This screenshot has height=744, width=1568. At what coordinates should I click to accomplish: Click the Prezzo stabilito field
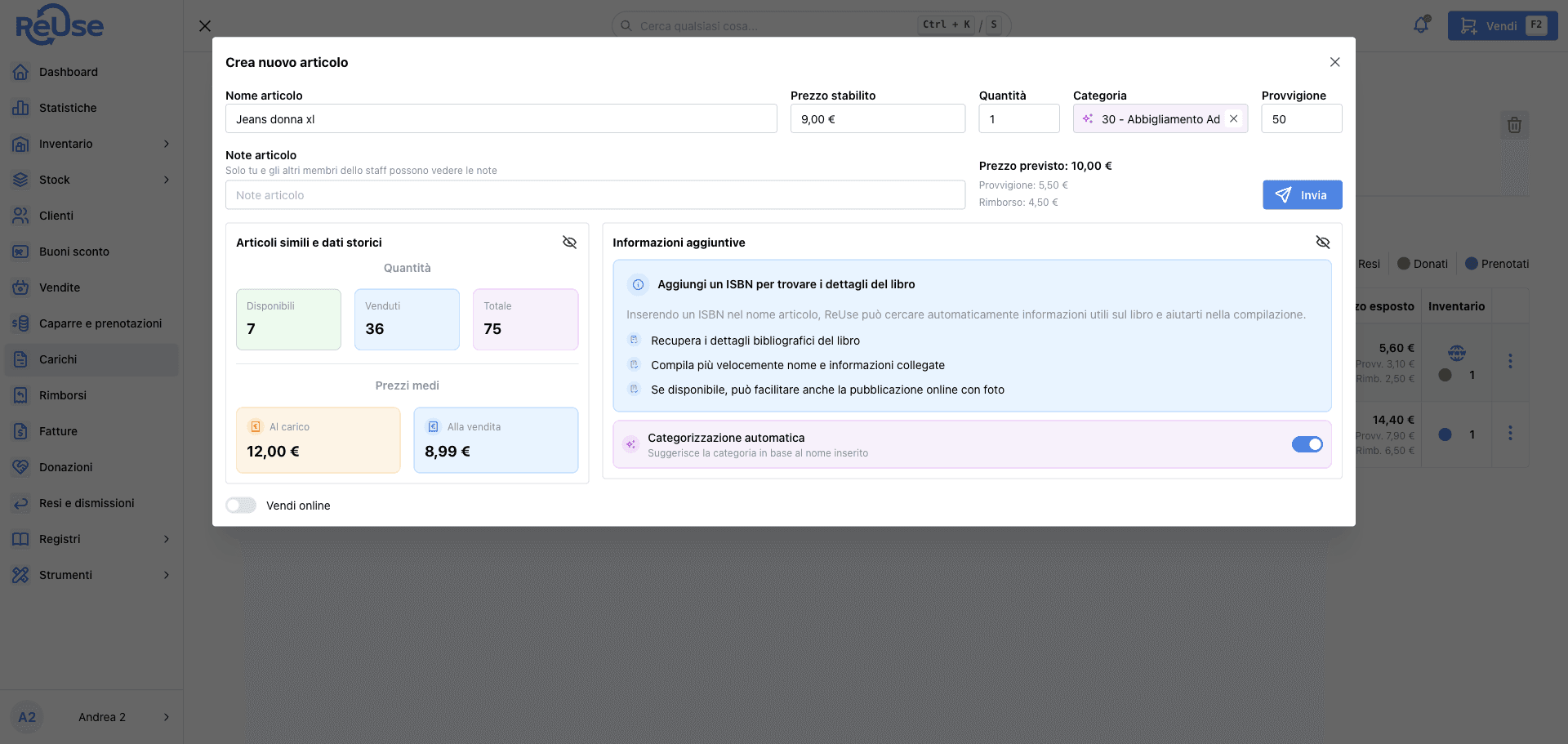point(877,118)
